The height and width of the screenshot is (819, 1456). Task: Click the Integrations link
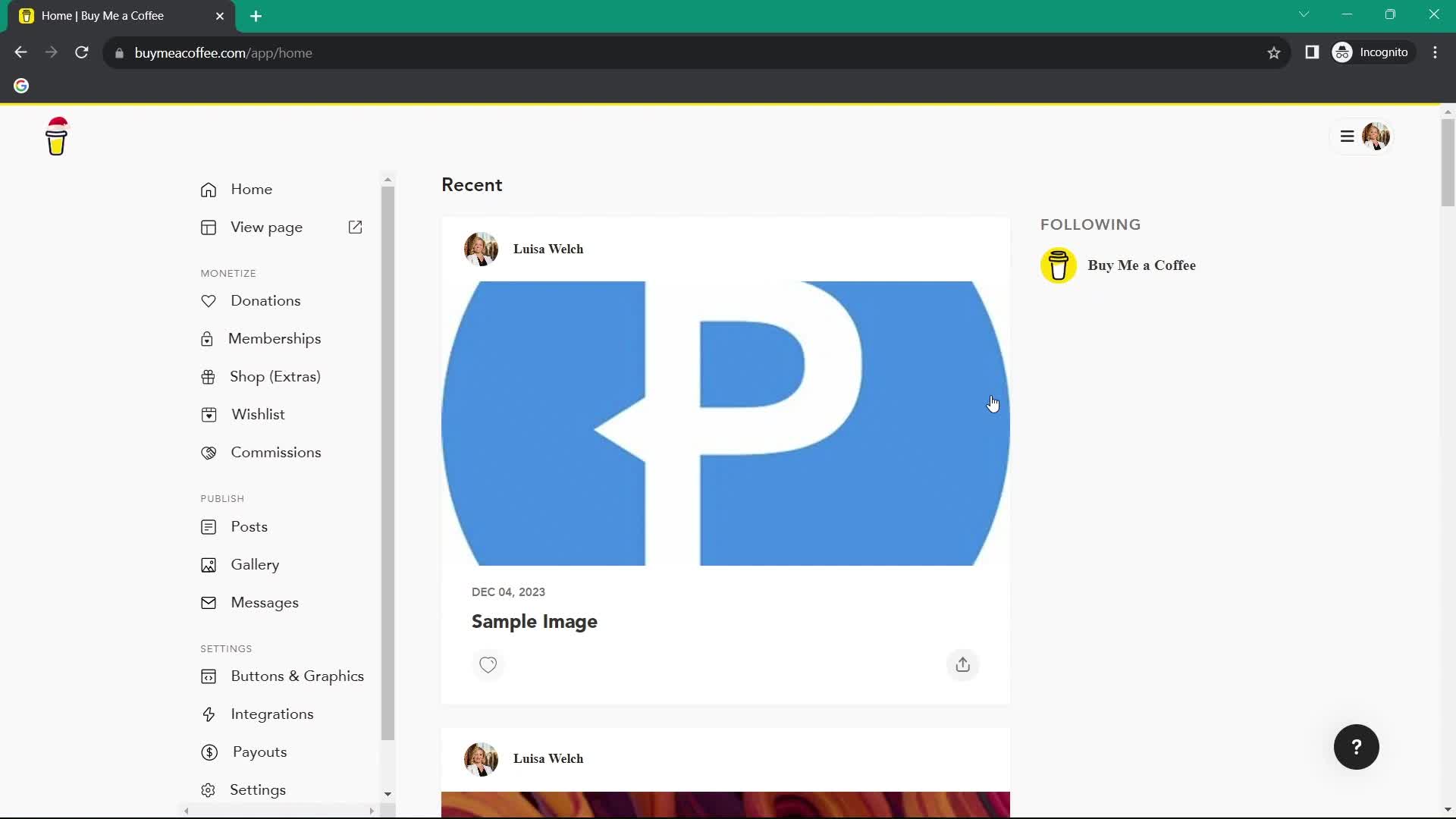[272, 714]
